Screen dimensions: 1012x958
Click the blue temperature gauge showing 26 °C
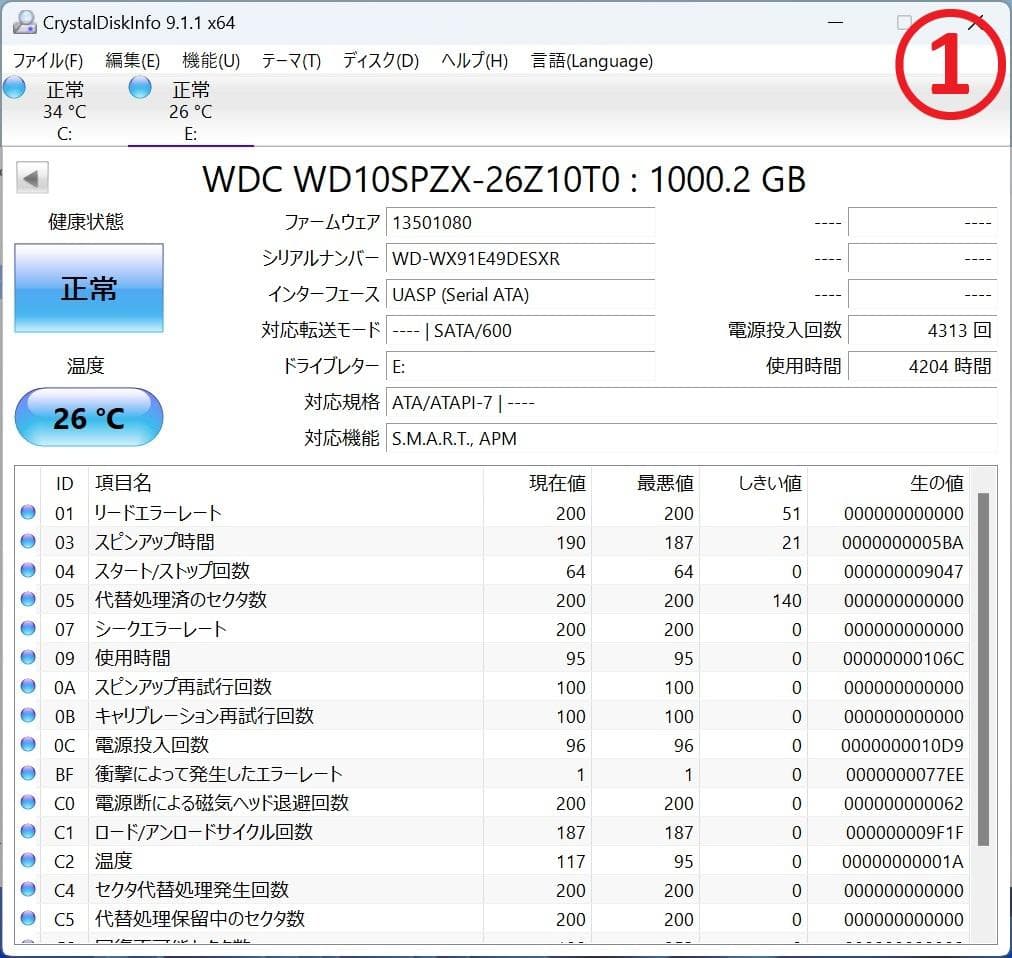[88, 416]
